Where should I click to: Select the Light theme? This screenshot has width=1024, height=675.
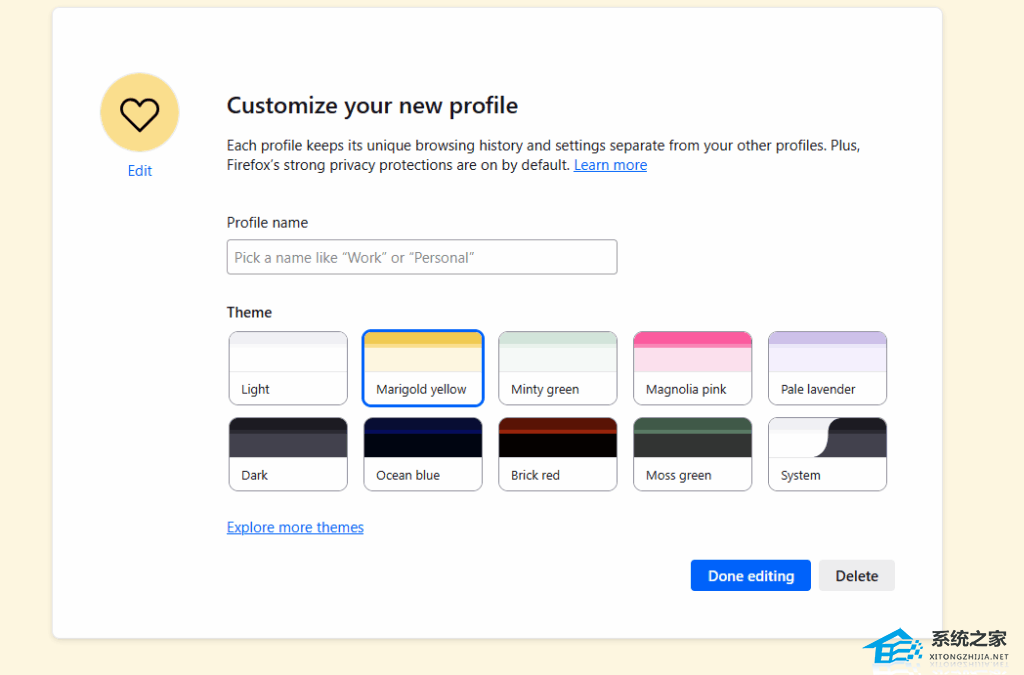pos(288,368)
